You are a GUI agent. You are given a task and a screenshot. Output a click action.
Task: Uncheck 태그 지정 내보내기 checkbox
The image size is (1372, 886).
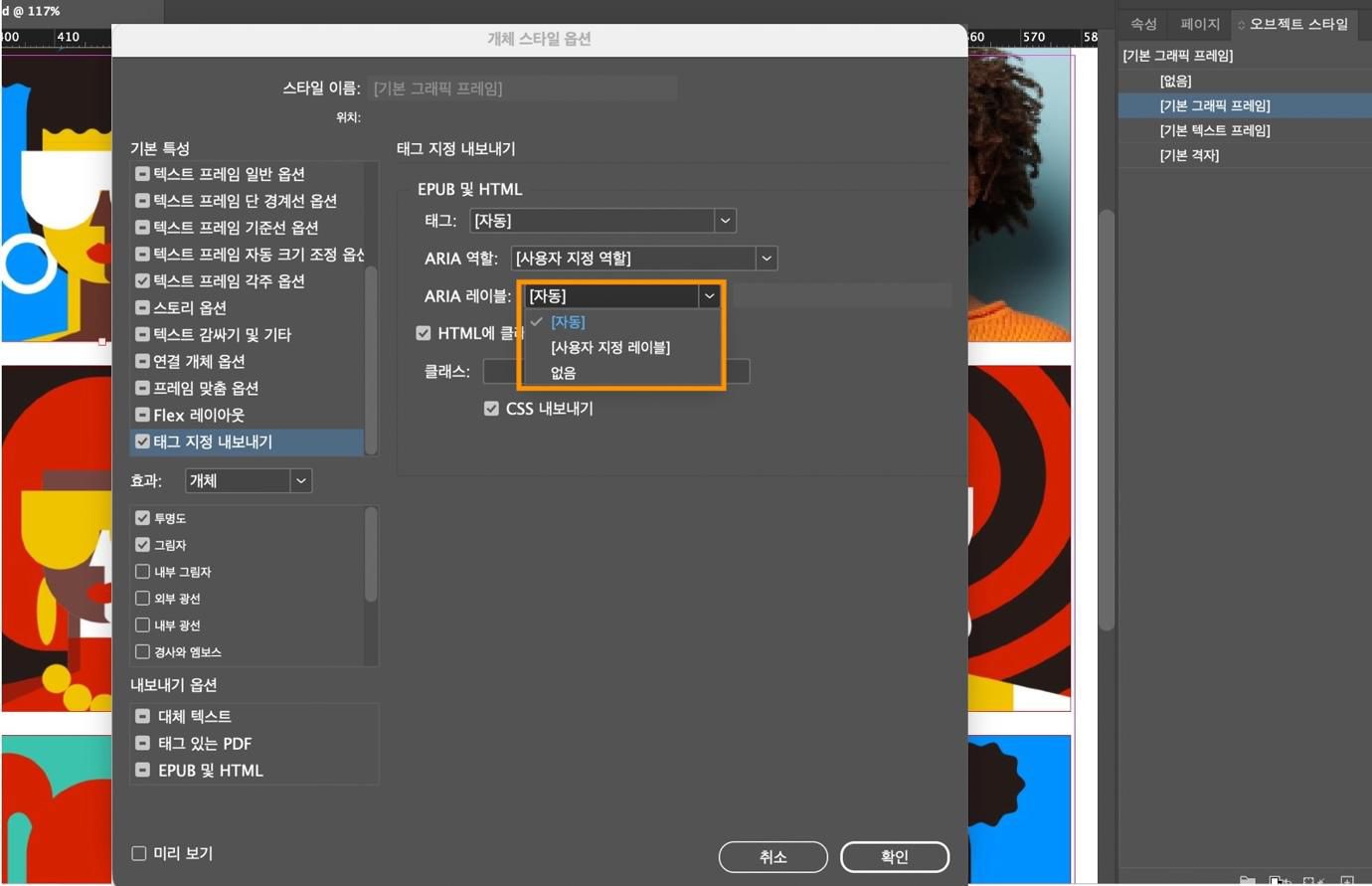142,442
